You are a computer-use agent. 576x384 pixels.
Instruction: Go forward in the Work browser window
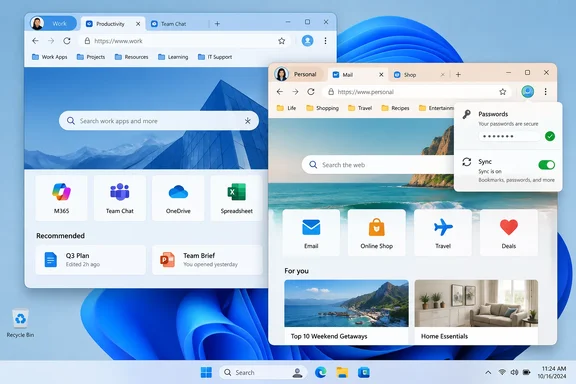pyautogui.click(x=51, y=41)
